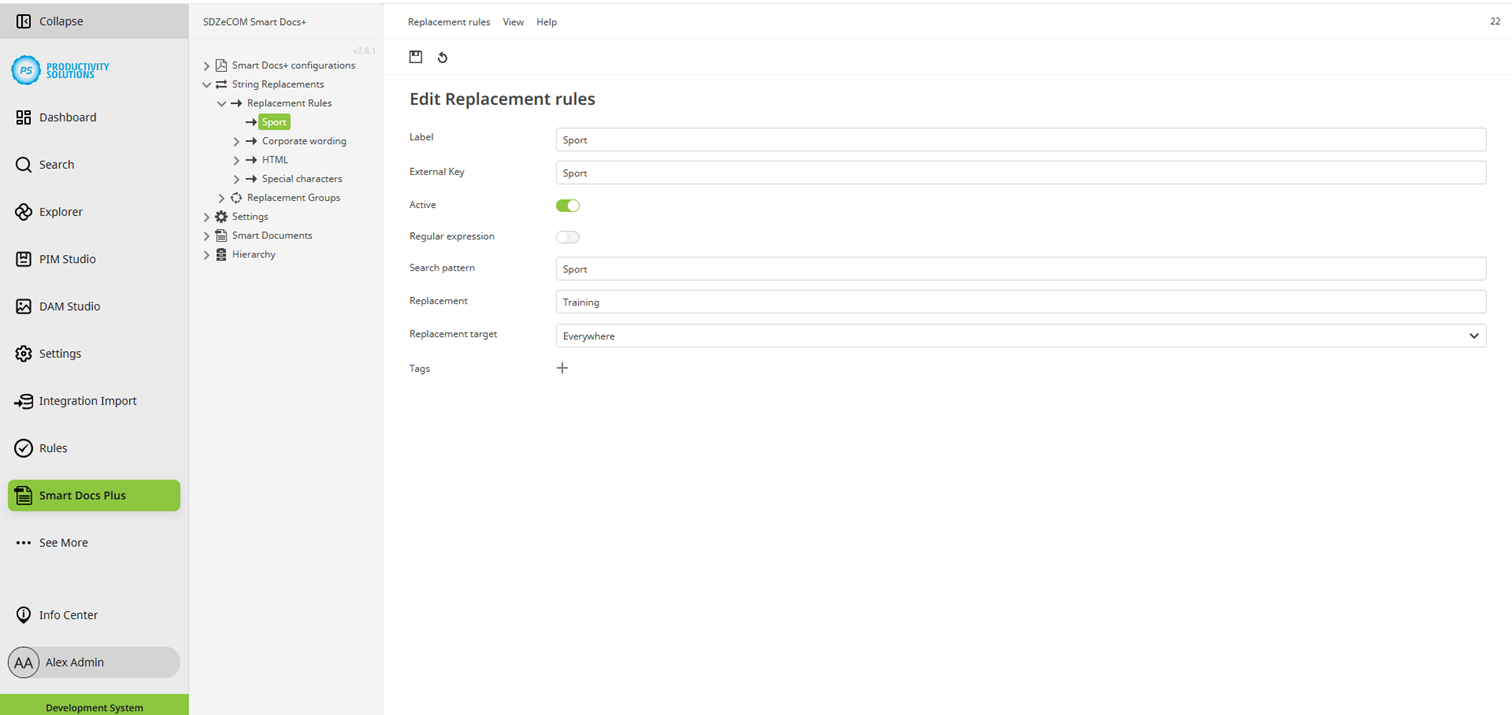
Task: Expand the Corporate wording tree node
Action: [236, 141]
